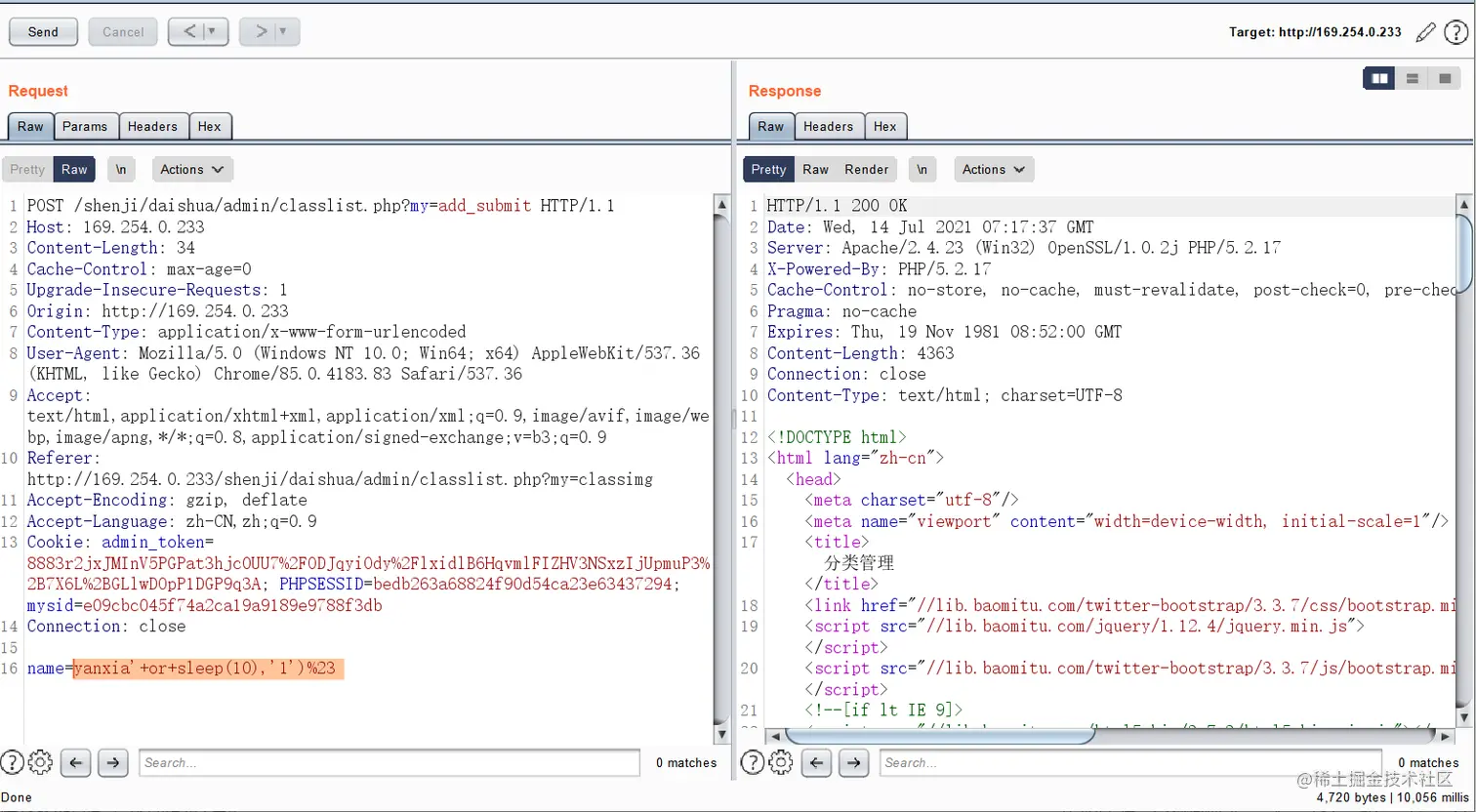Click the 'X-Powered-By: PHP/5.2.17' line
Screen dimensions: 1476x812
pos(879,268)
